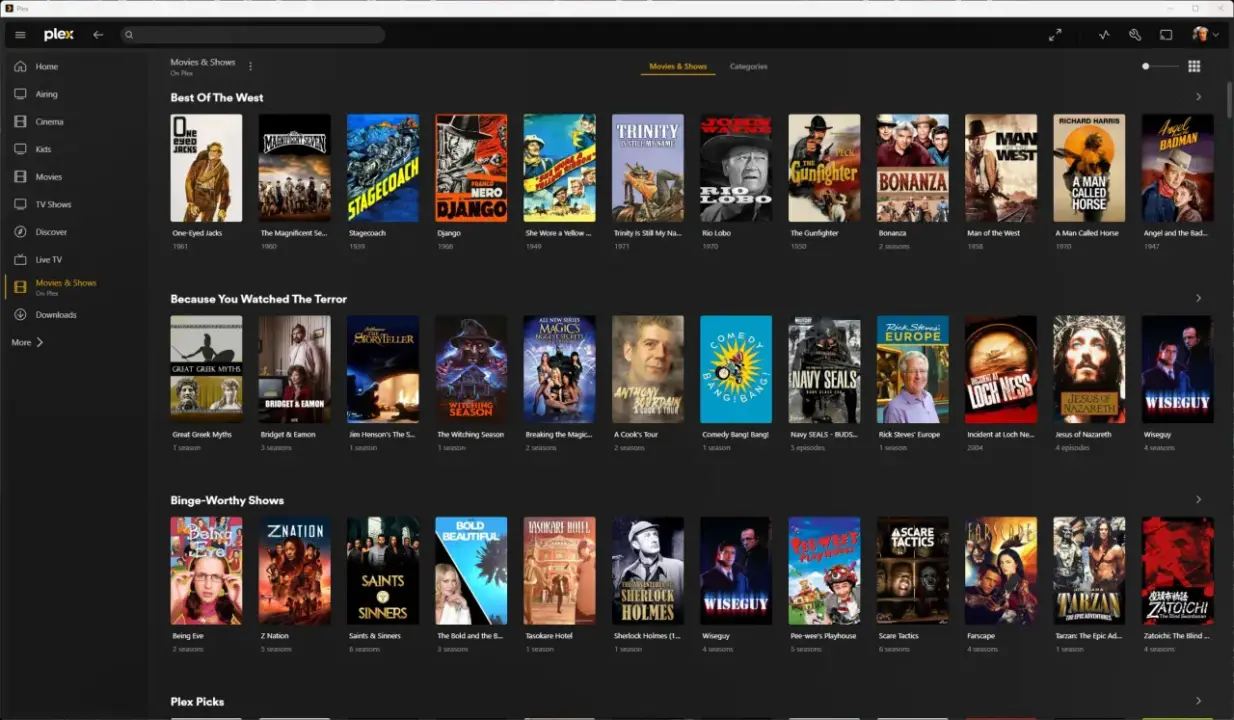
Task: Select Kids in the sidebar
Action: (x=43, y=149)
